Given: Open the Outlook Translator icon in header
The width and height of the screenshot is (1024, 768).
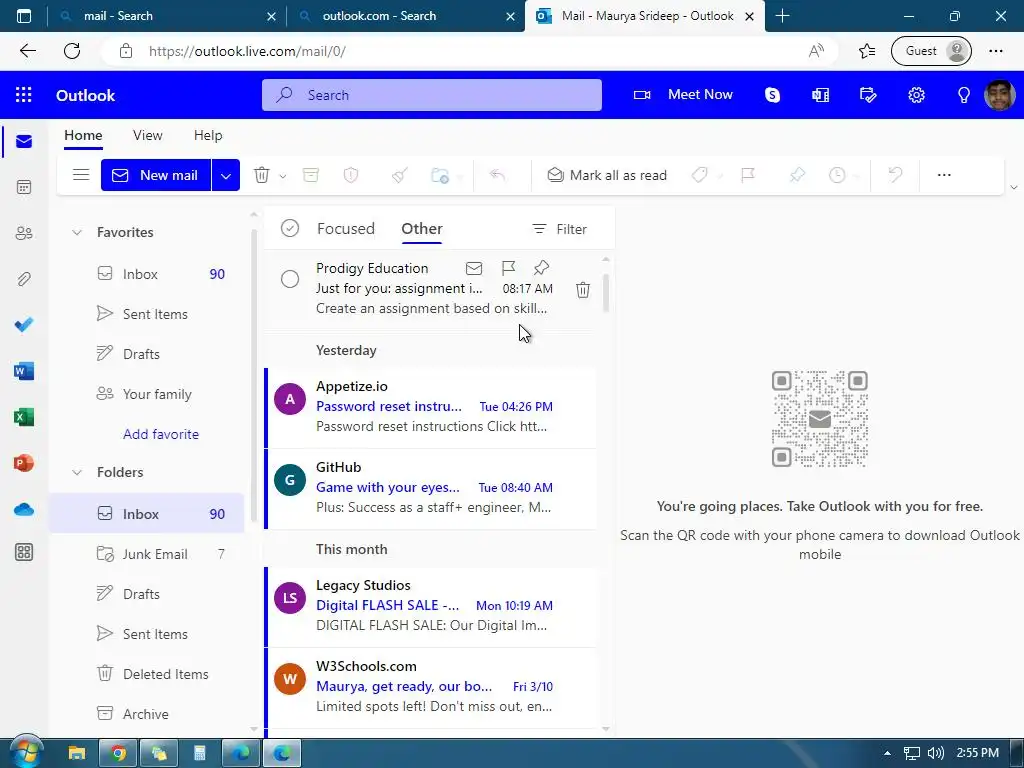Looking at the screenshot, I should 820,95.
